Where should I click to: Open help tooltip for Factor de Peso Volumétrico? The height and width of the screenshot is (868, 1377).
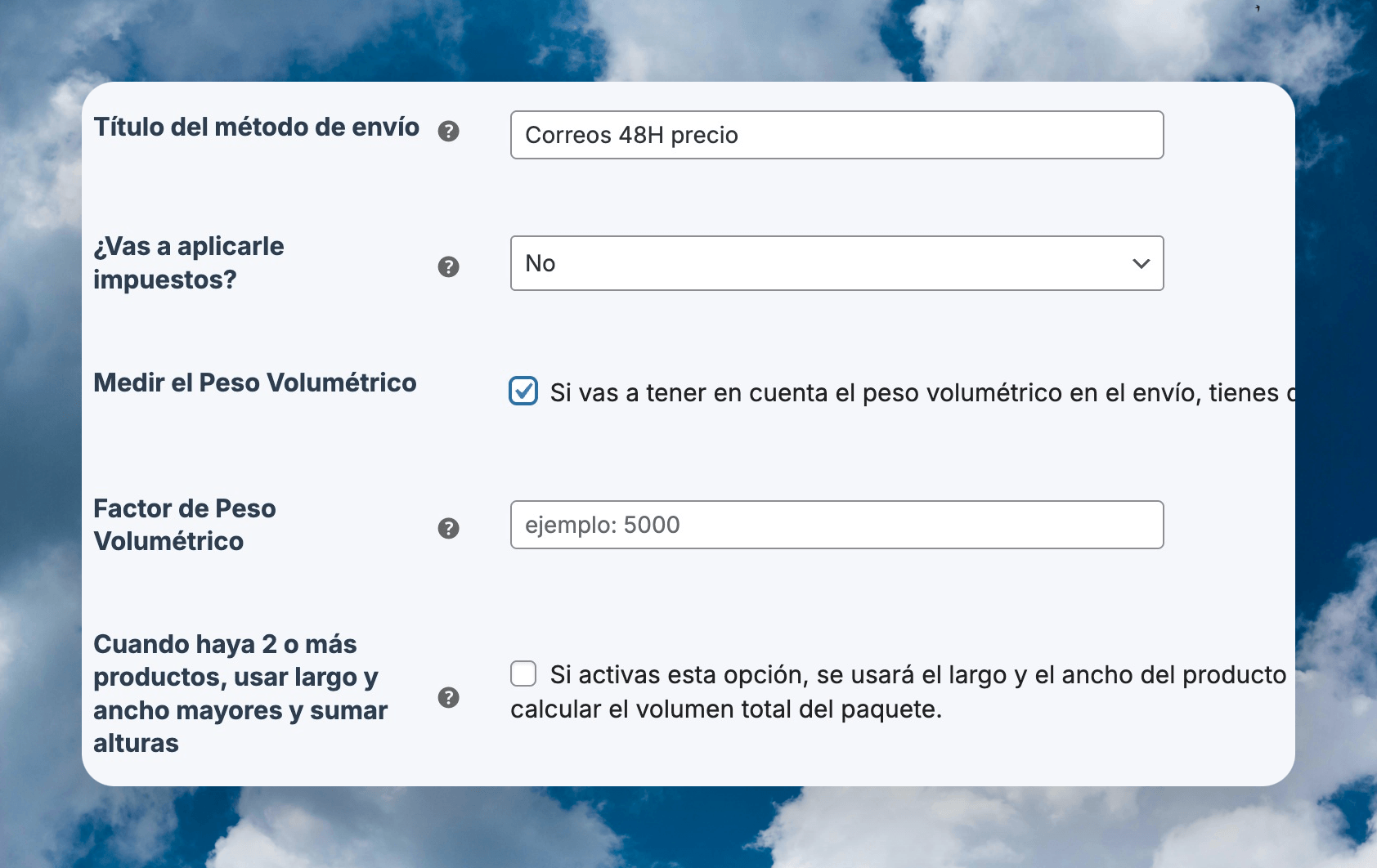pos(448,528)
